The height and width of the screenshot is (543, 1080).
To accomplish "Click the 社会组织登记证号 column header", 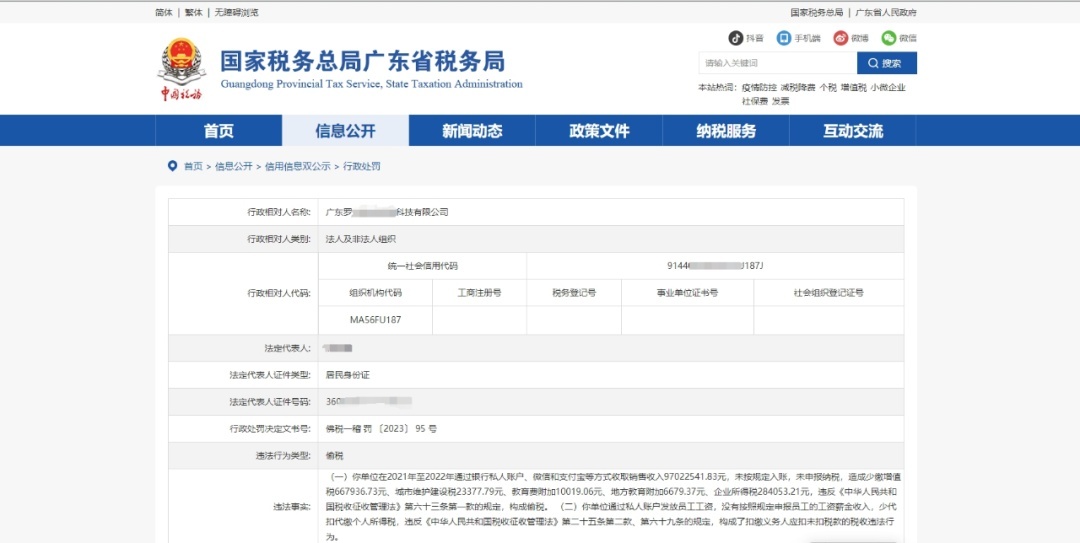I will point(829,293).
